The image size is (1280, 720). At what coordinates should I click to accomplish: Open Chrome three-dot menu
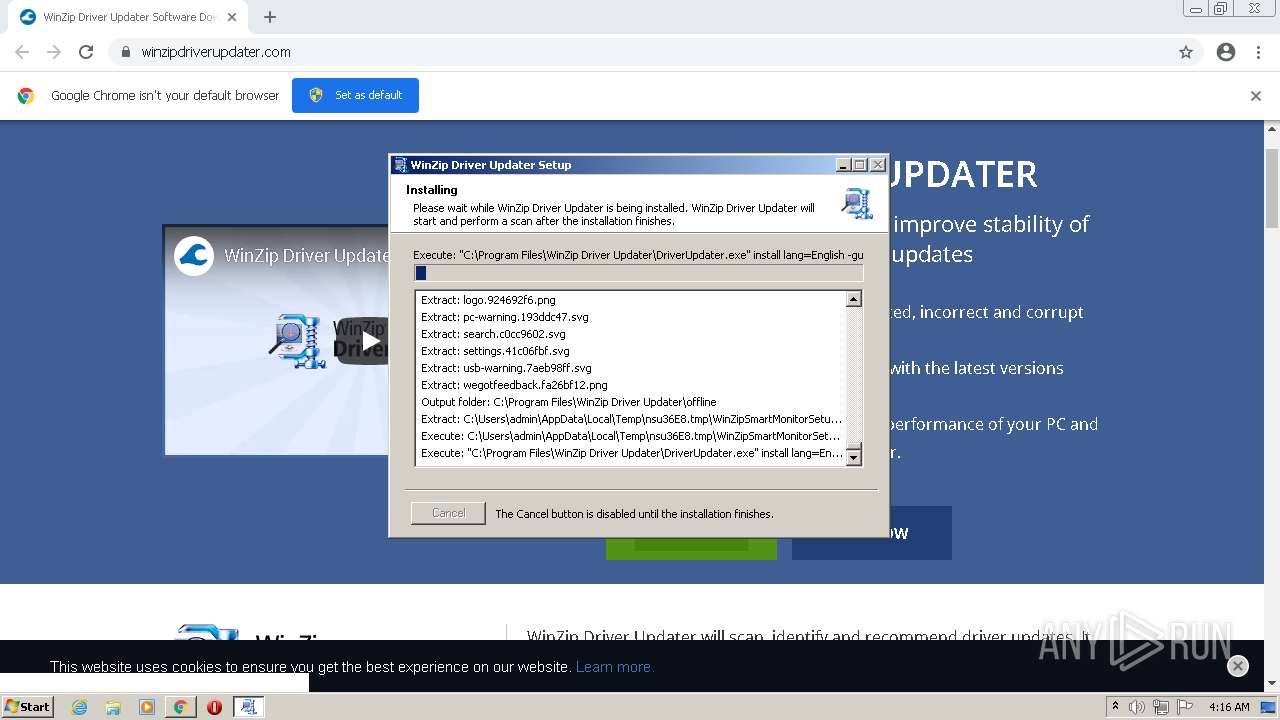(x=1258, y=52)
